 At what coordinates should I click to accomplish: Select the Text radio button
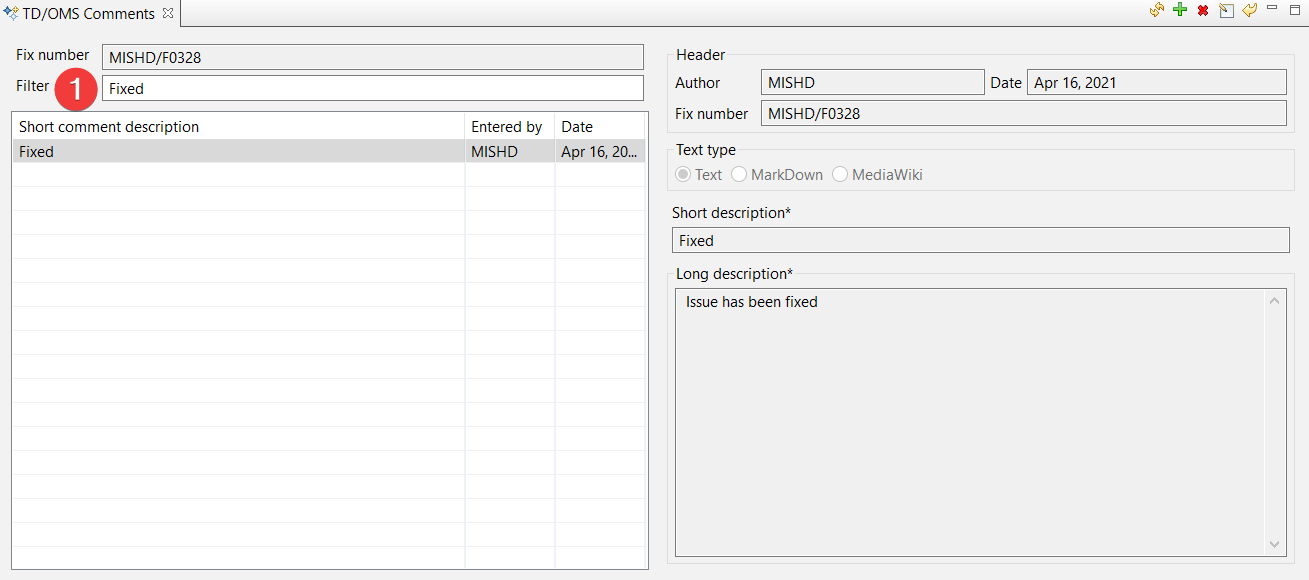pyautogui.click(x=684, y=175)
